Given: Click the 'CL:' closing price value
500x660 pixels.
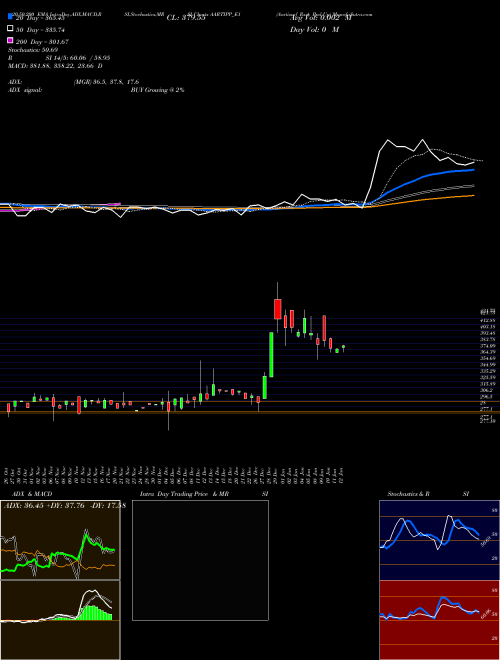Looking at the screenshot, I should click(186, 18).
